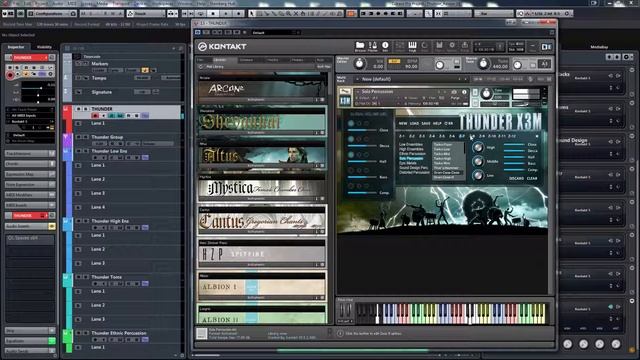640x360 pixels.
Task: Select the Epic Metals category
Action: 408,163
